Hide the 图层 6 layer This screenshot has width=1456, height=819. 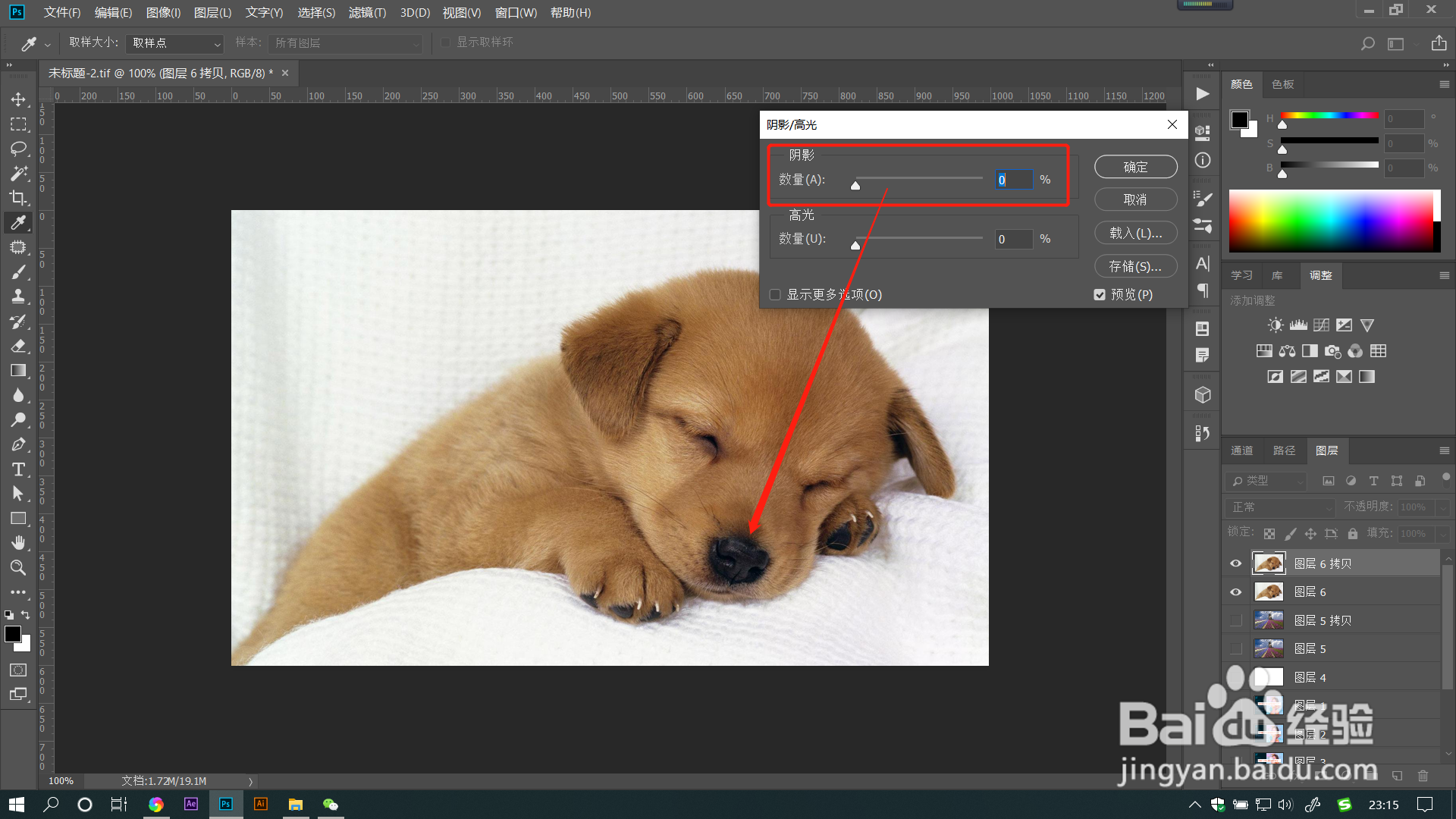1236,592
